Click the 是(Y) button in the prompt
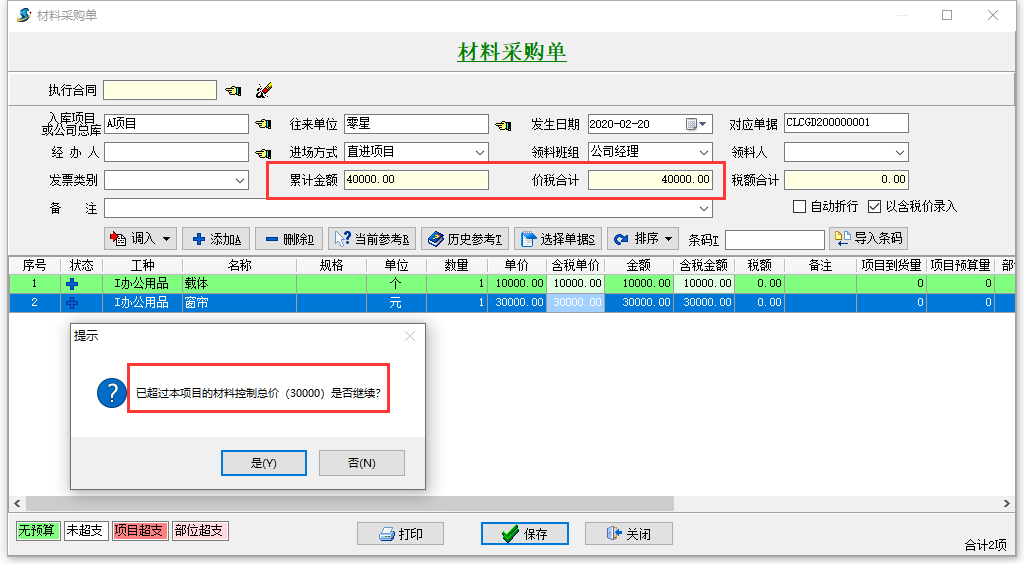This screenshot has width=1024, height=564. pos(263,463)
